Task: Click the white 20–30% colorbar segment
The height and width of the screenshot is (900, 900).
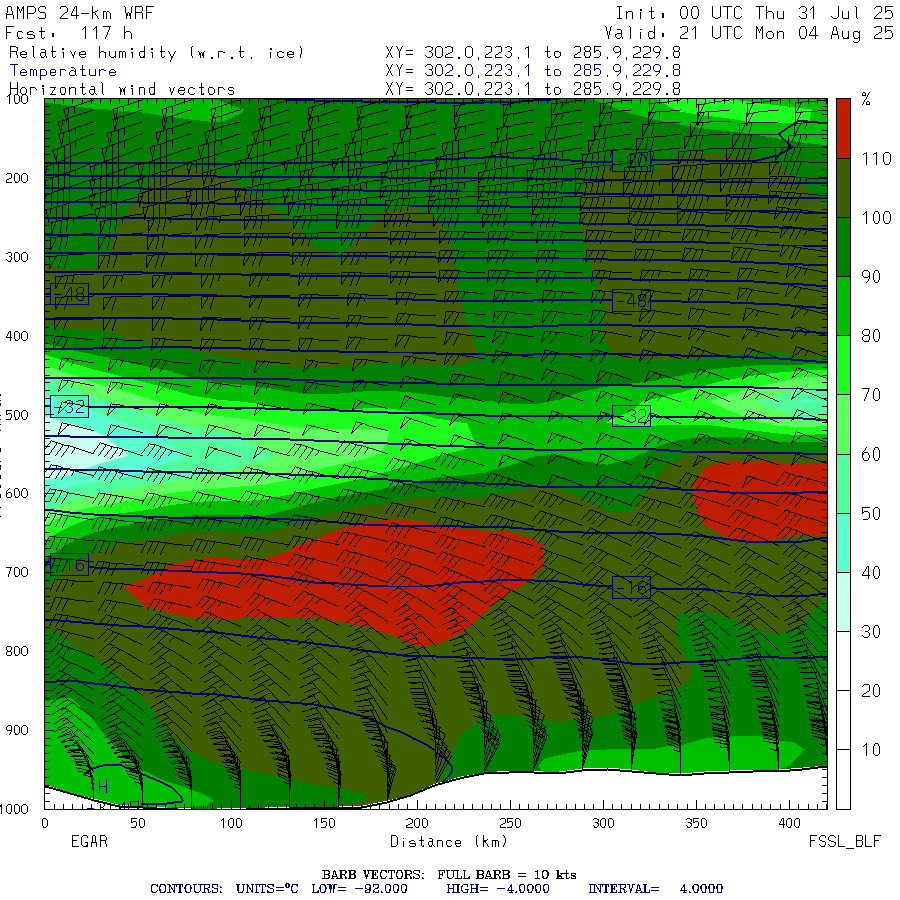Action: click(843, 661)
